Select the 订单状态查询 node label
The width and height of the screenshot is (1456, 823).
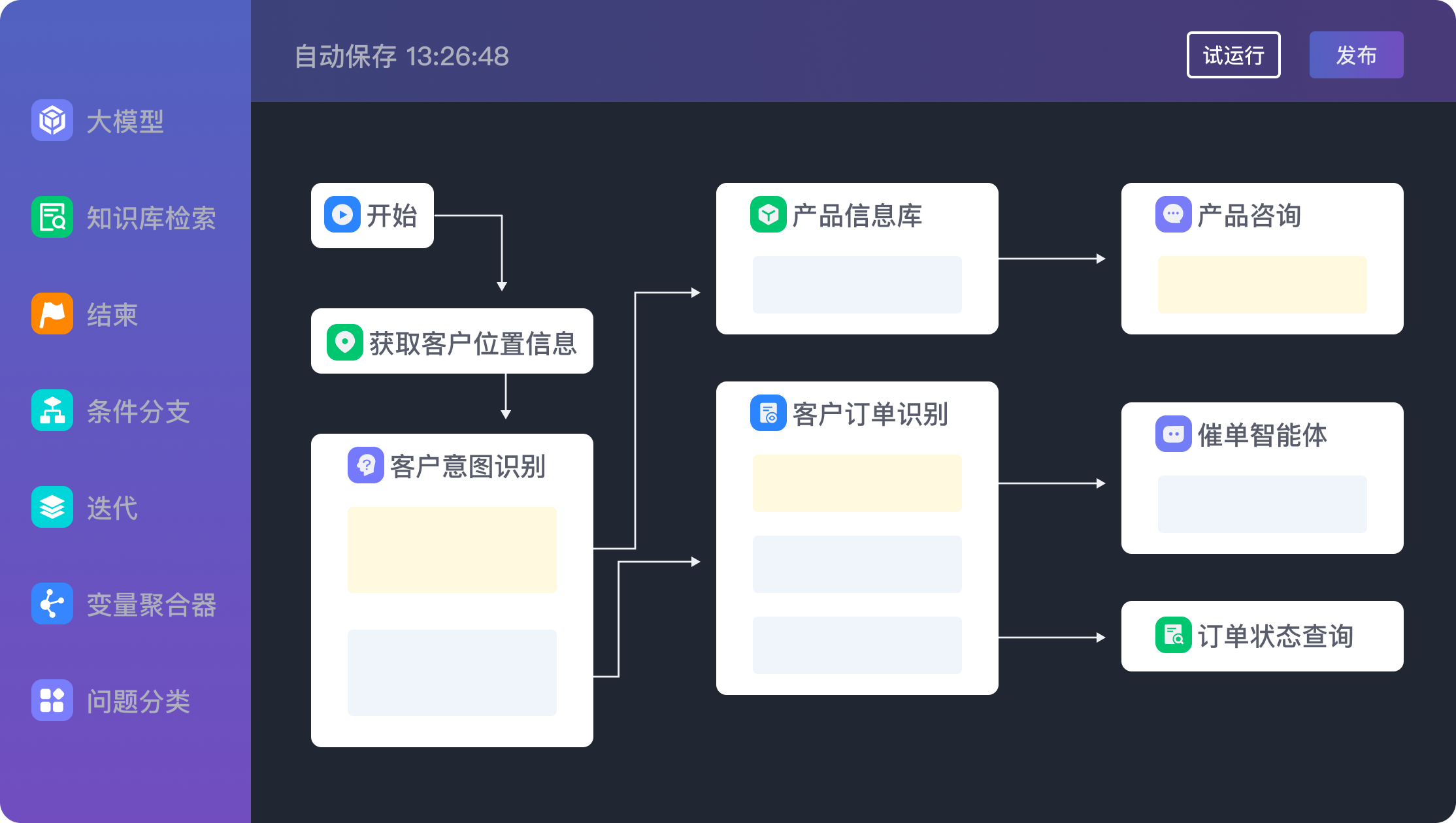pyautogui.click(x=1275, y=636)
